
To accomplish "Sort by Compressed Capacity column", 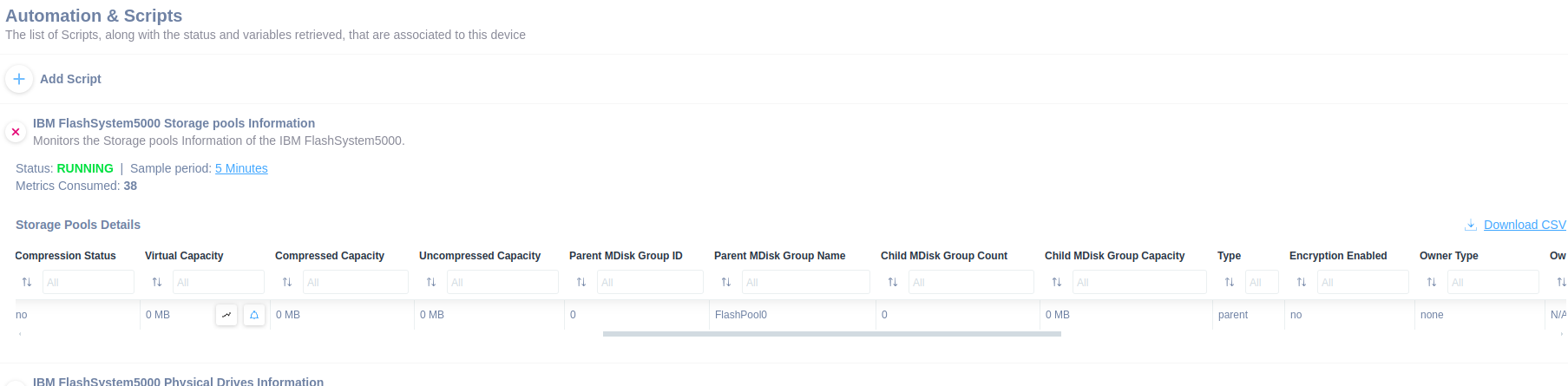I will pyautogui.click(x=287, y=282).
